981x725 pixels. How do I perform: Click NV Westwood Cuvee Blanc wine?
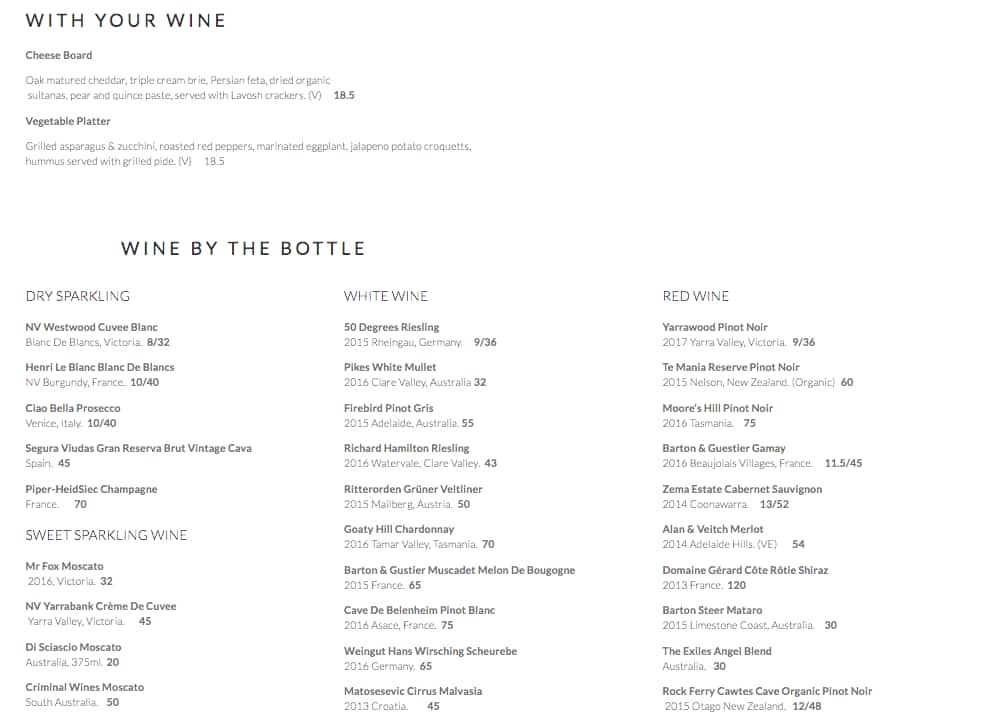coord(91,327)
